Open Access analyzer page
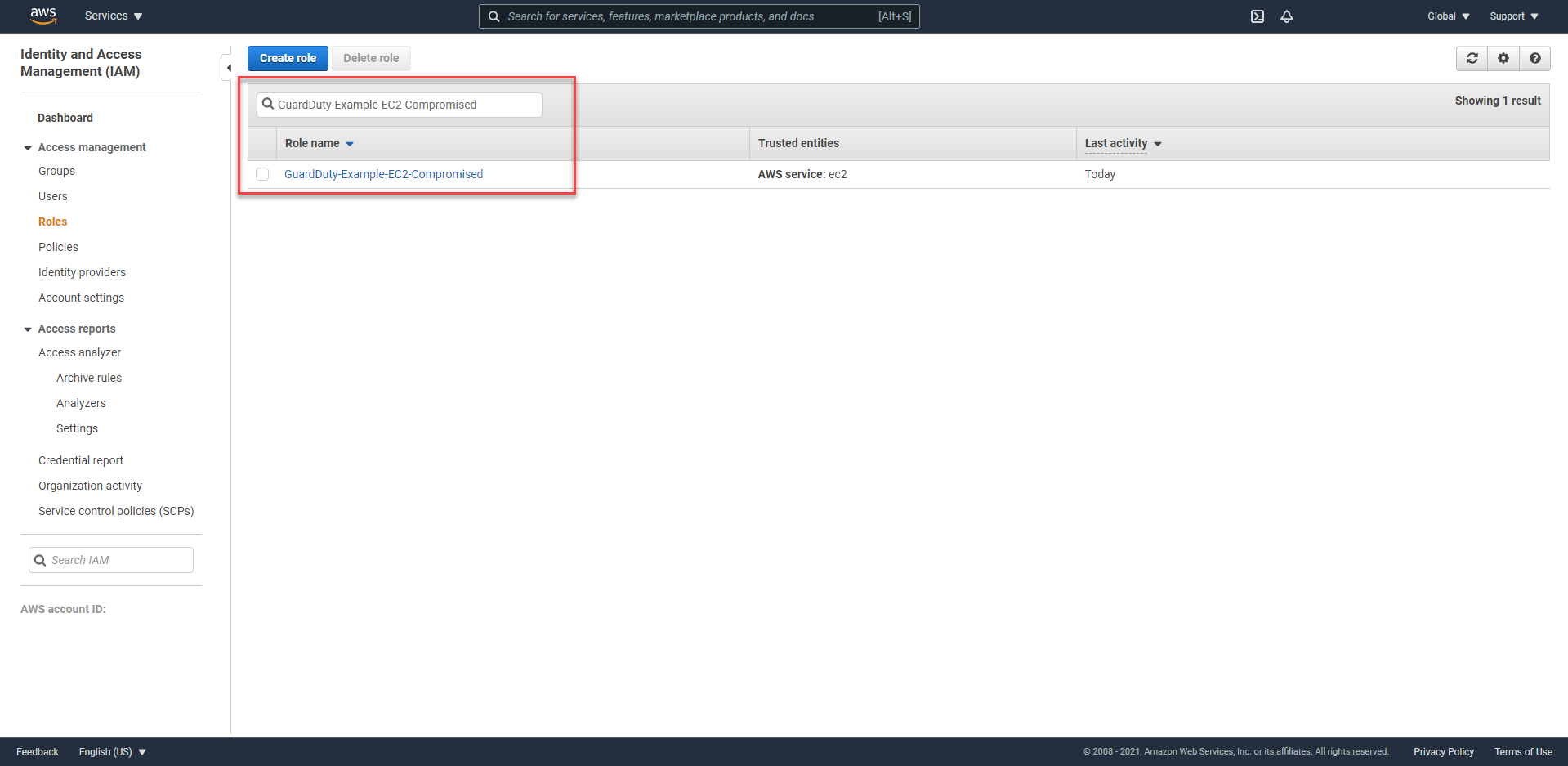The image size is (1568, 766). 79,352
